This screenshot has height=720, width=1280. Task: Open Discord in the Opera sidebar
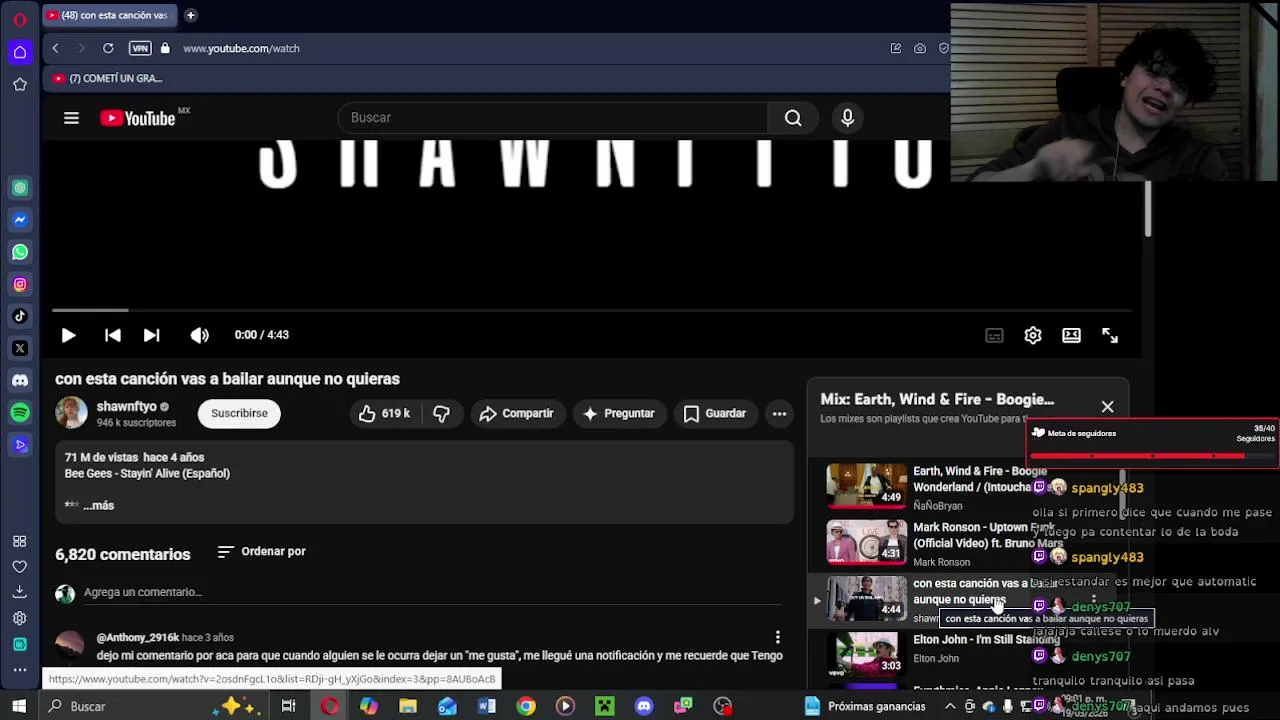pyautogui.click(x=20, y=381)
